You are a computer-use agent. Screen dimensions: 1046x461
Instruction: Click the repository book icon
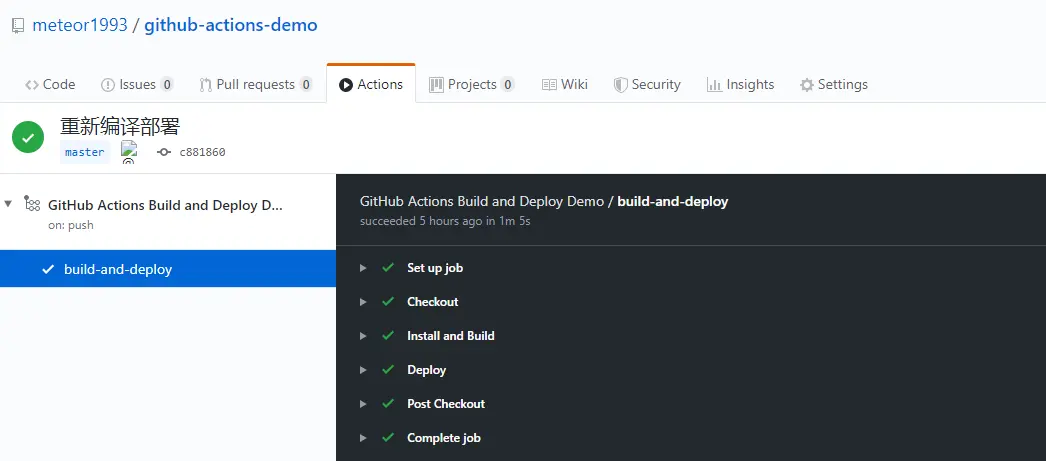(x=18, y=26)
